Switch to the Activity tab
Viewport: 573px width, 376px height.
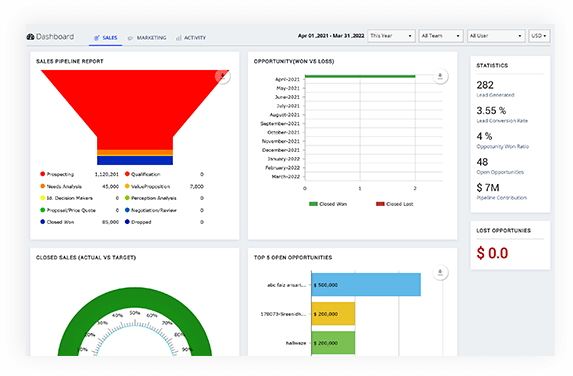pyautogui.click(x=191, y=38)
